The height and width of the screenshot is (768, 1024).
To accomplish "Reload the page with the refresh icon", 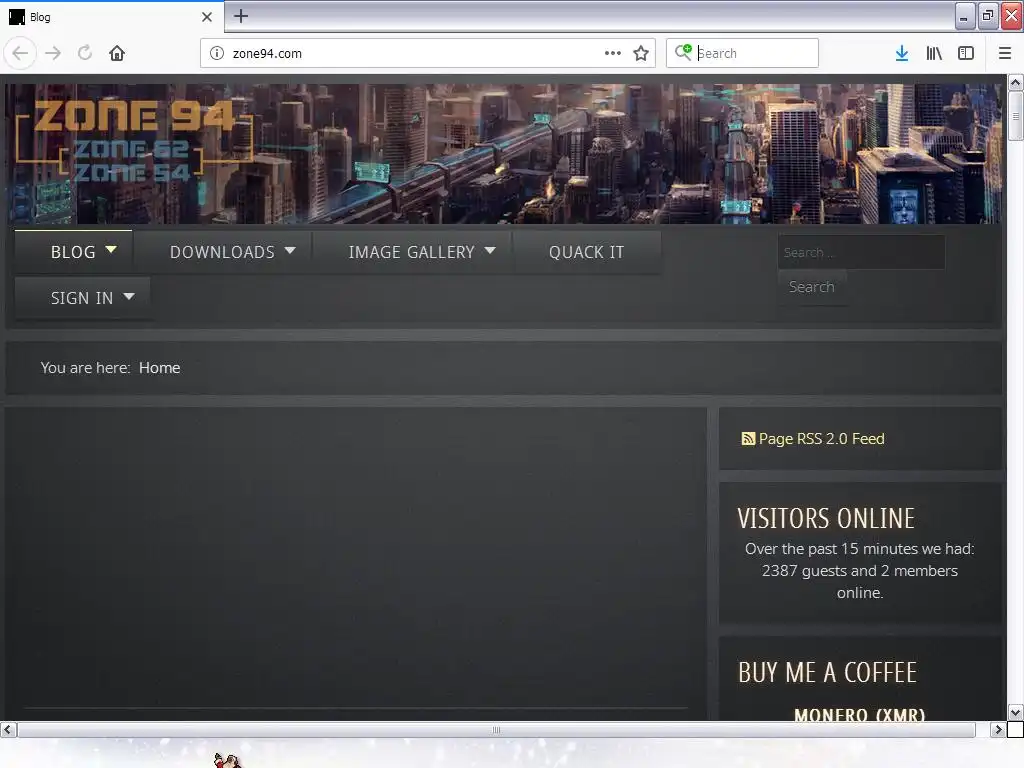I will tap(85, 53).
